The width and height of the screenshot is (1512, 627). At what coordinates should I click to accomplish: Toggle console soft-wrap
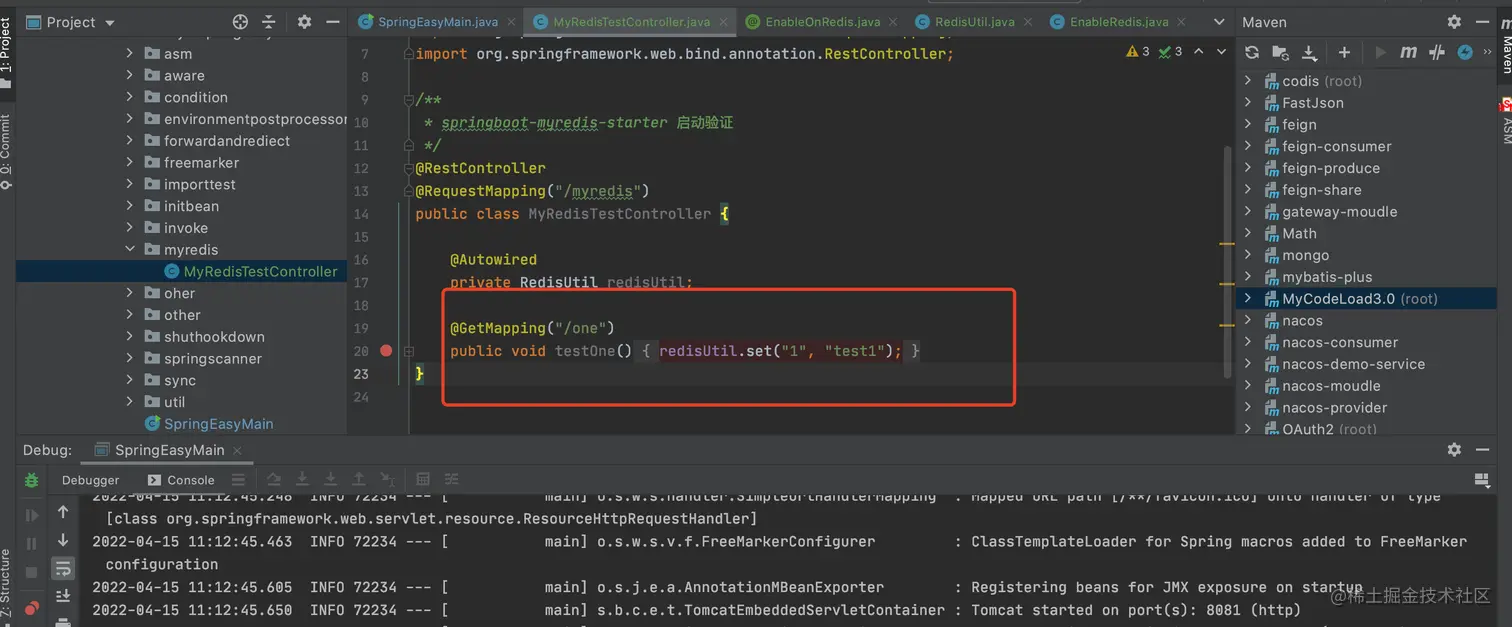63,569
